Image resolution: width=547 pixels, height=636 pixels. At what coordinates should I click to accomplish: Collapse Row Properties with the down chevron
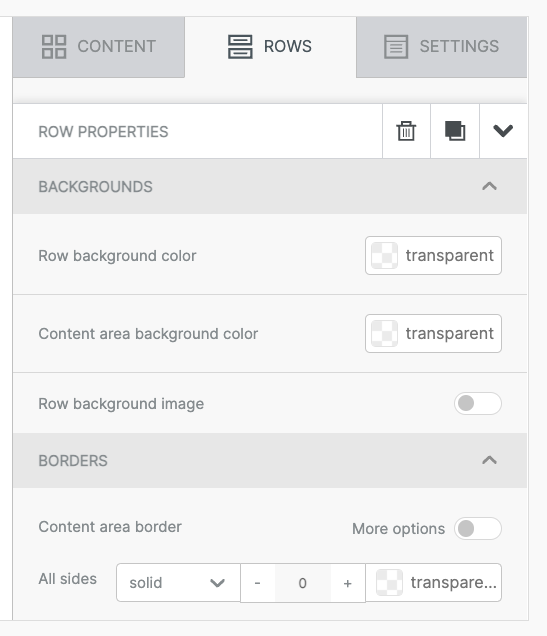click(503, 131)
